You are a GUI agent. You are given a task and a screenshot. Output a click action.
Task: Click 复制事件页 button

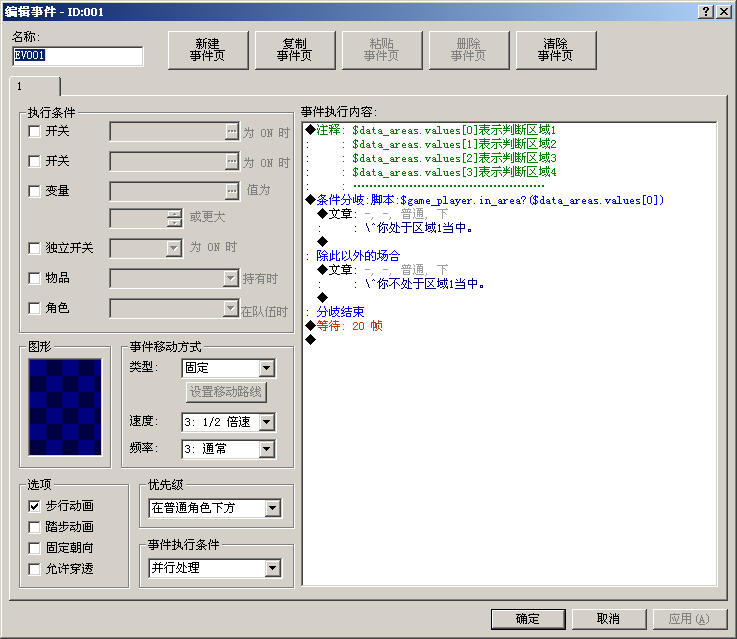click(x=295, y=50)
